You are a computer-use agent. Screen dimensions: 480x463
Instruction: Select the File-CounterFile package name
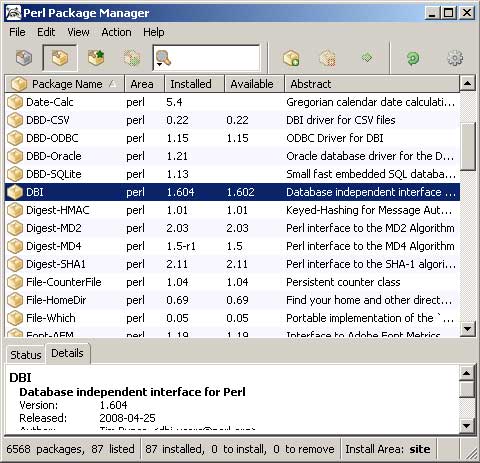(64, 282)
